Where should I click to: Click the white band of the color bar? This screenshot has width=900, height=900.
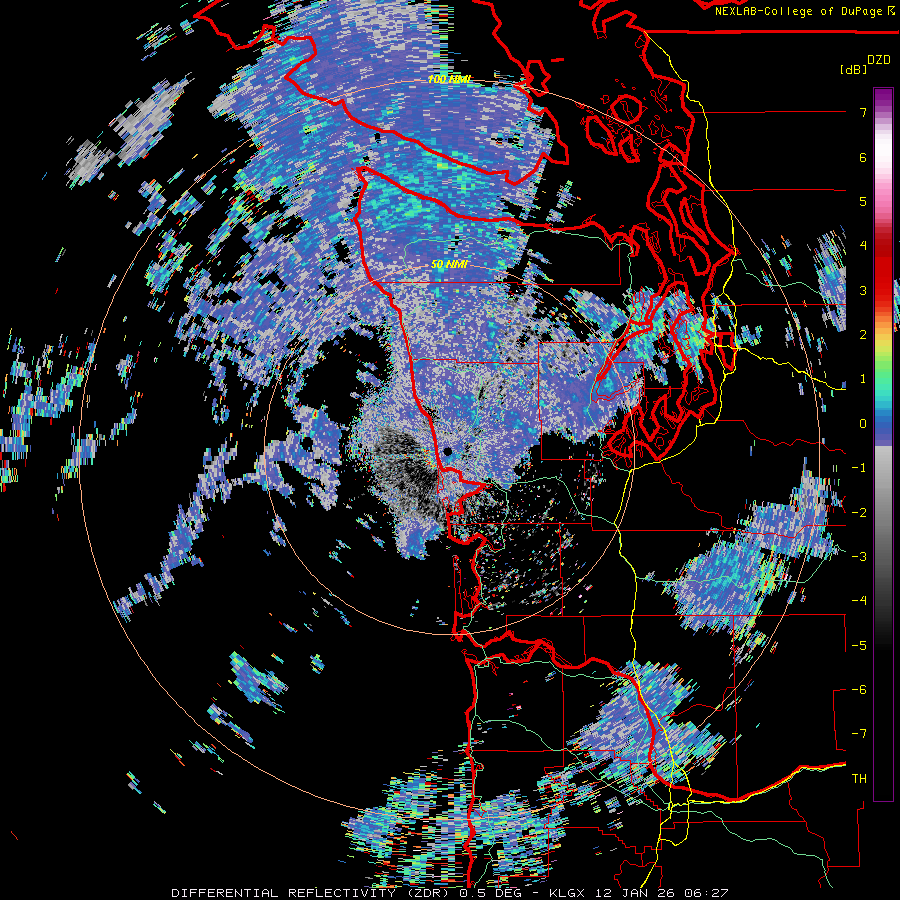click(883, 149)
